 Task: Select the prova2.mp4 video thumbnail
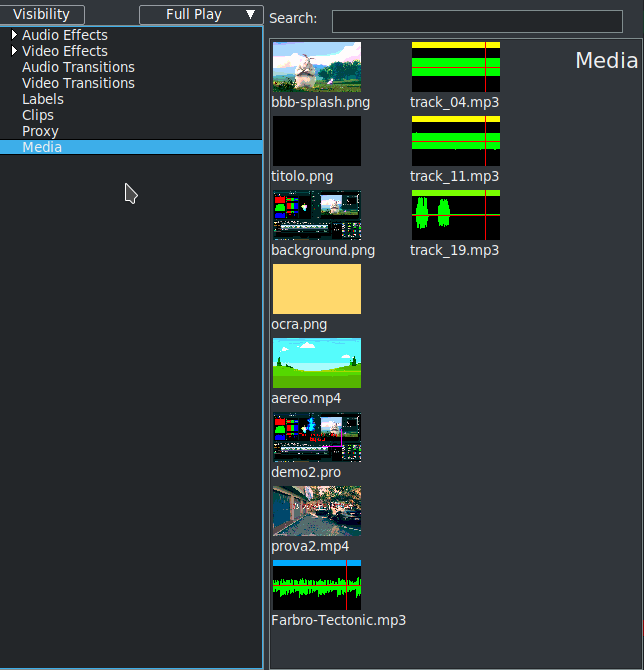pos(316,511)
